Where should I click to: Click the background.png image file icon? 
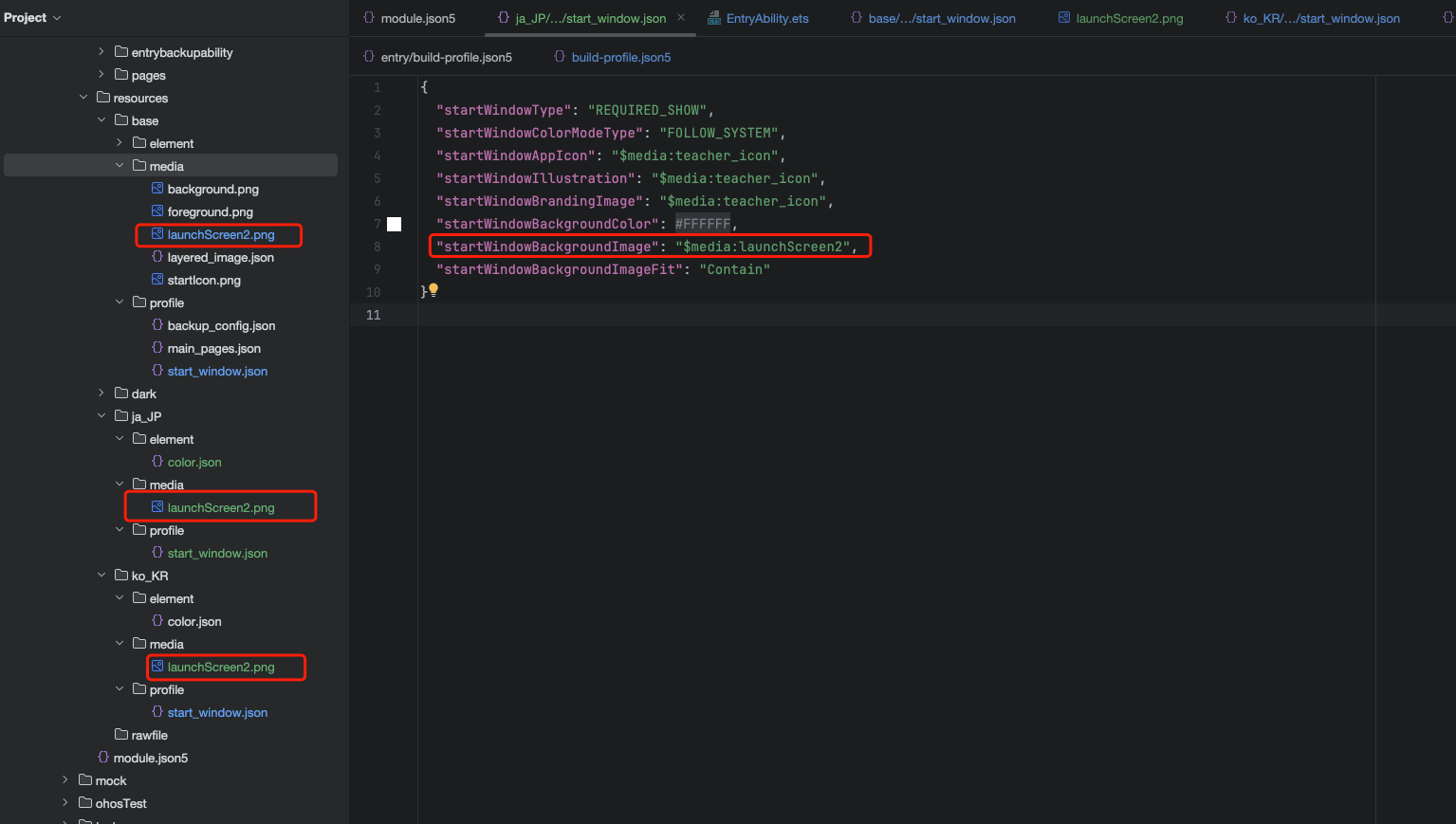[x=157, y=189]
